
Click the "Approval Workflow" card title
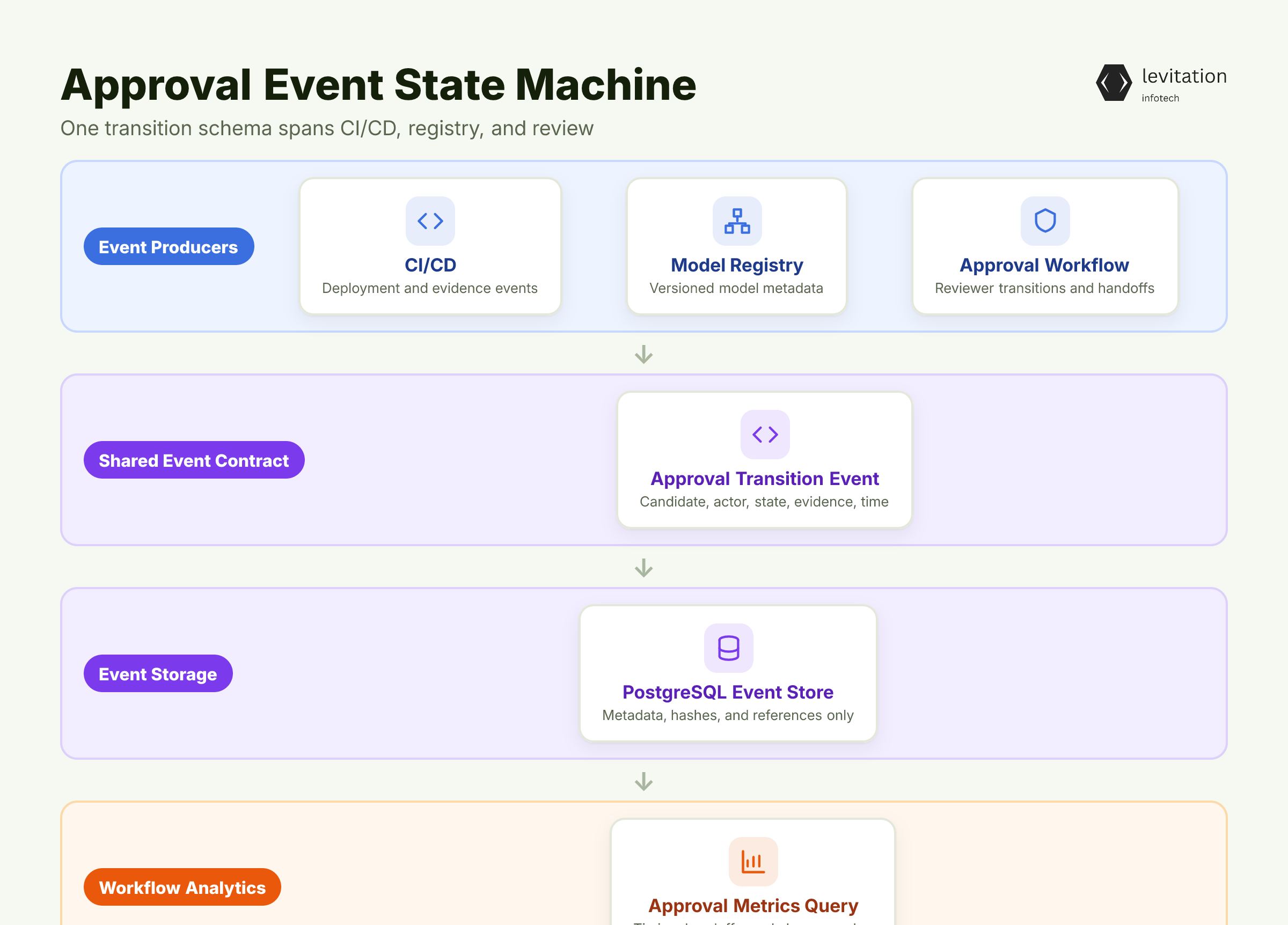[x=1044, y=265]
